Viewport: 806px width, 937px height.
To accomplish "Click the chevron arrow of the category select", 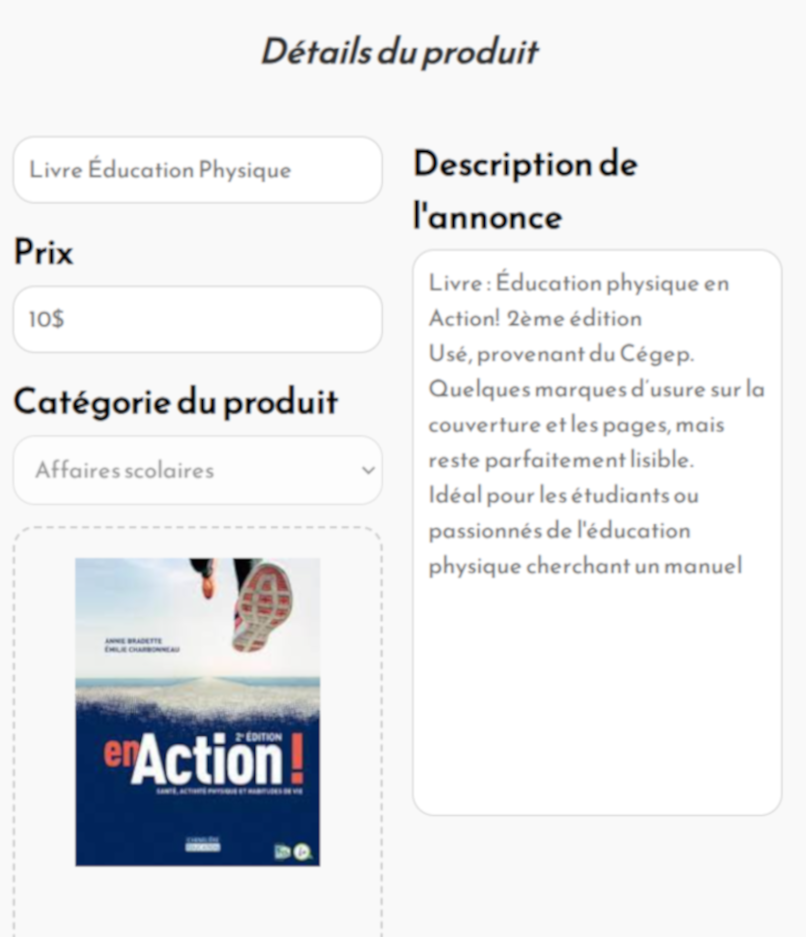I will pyautogui.click(x=368, y=470).
